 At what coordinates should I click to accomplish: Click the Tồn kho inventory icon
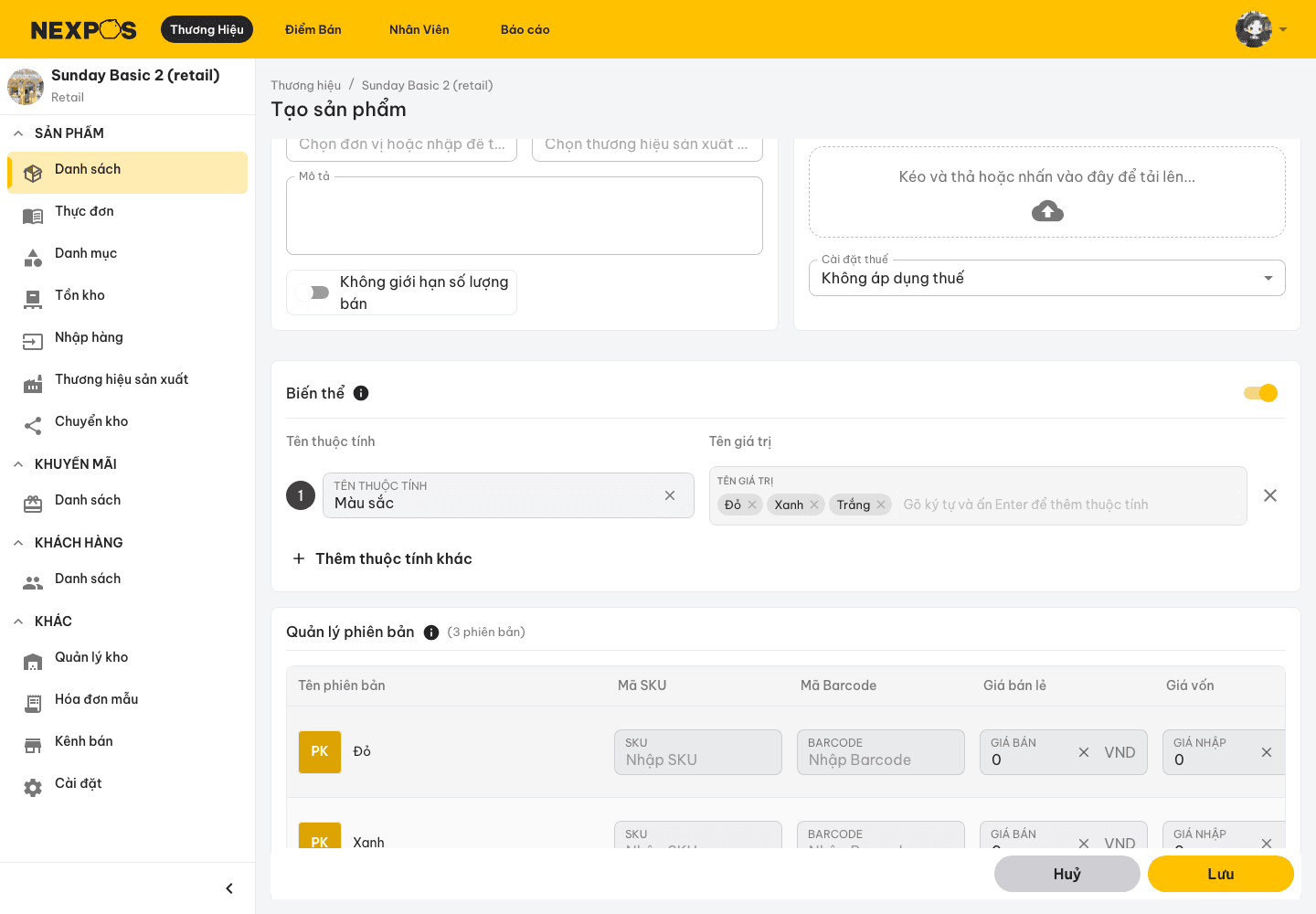point(33,298)
